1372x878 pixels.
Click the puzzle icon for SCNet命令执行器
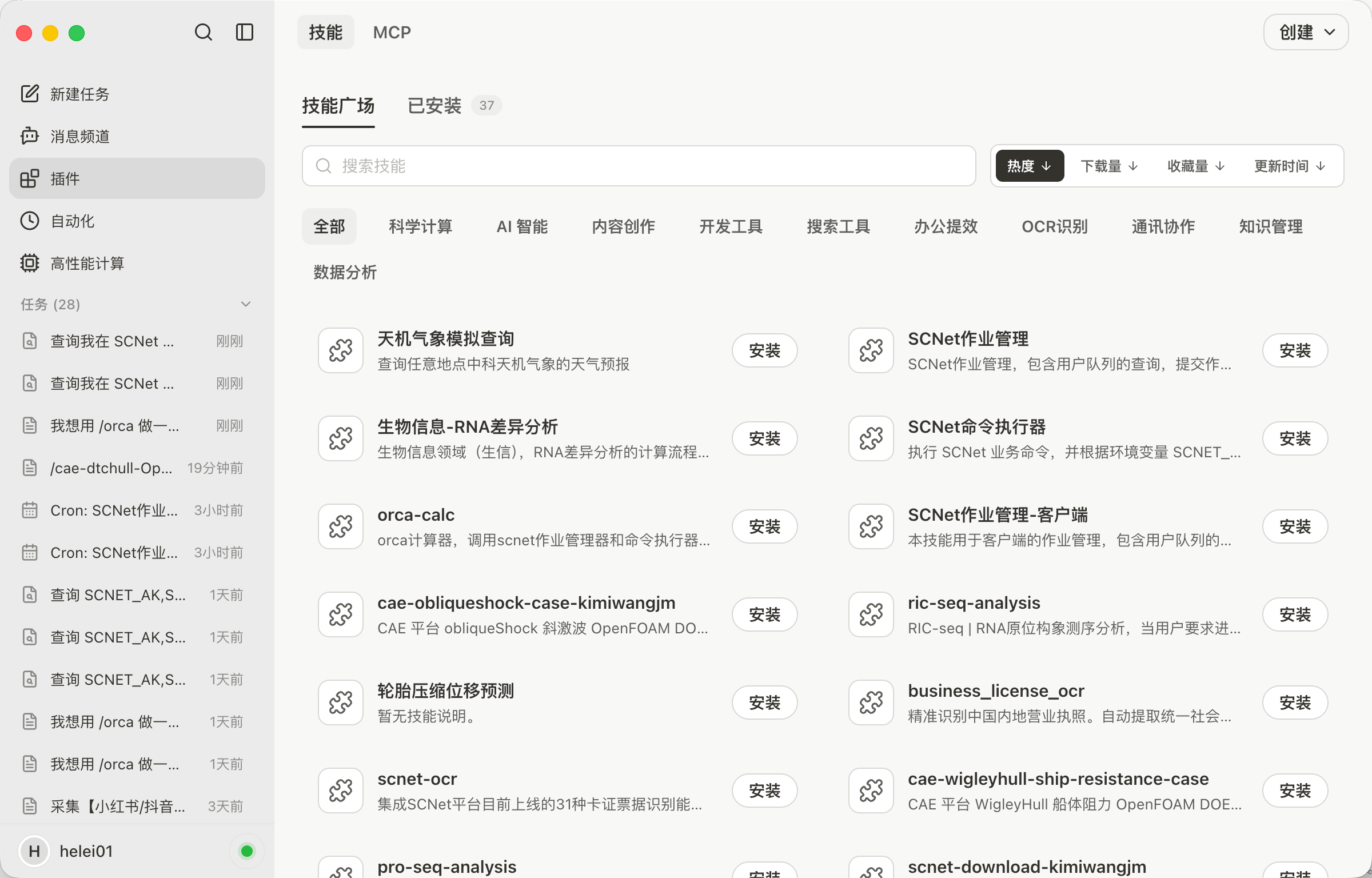pyautogui.click(x=871, y=438)
